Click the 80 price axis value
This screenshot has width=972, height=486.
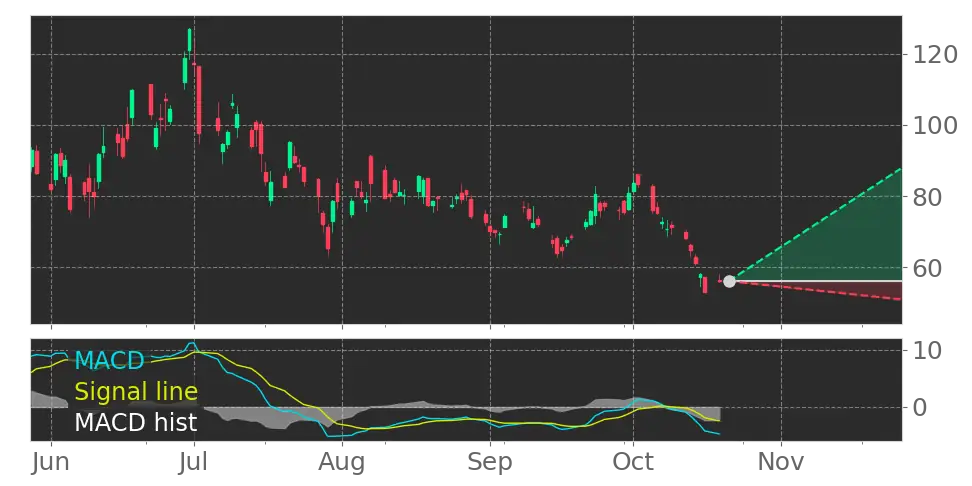(927, 197)
